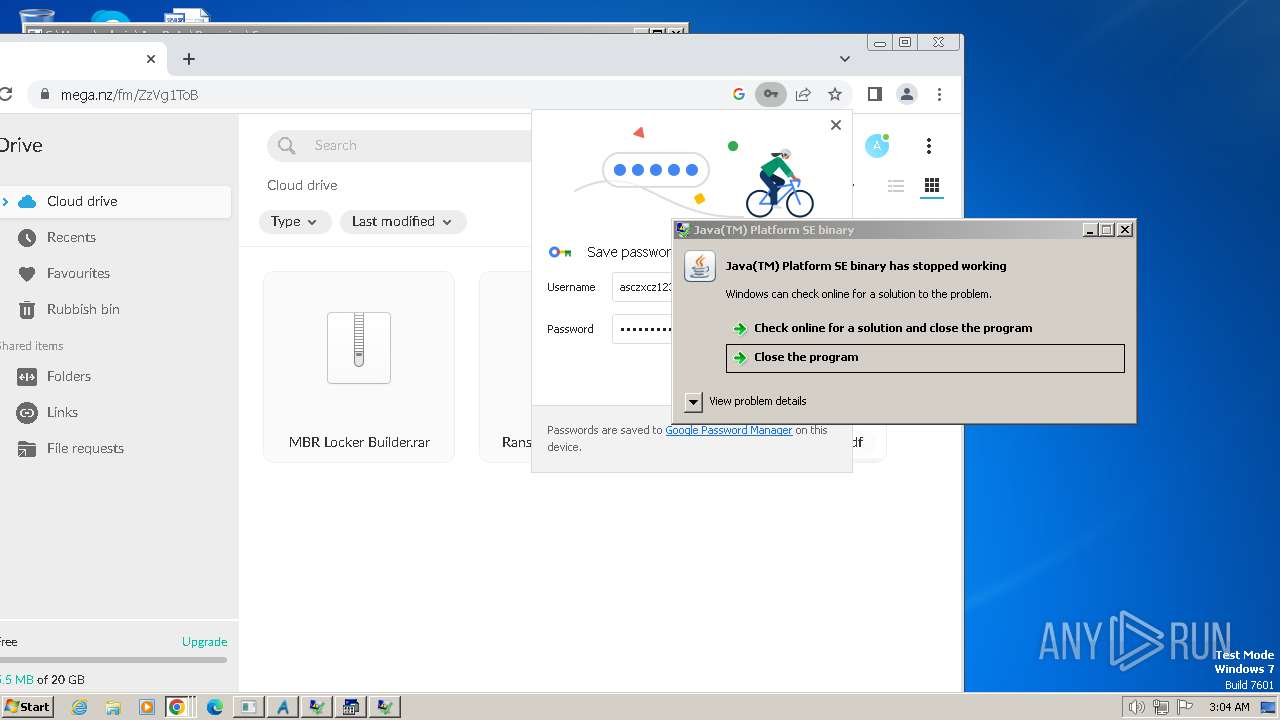Click the taskbar clock showing 3:04 AM
Screen dimensions: 1280x720
pos(1229,707)
